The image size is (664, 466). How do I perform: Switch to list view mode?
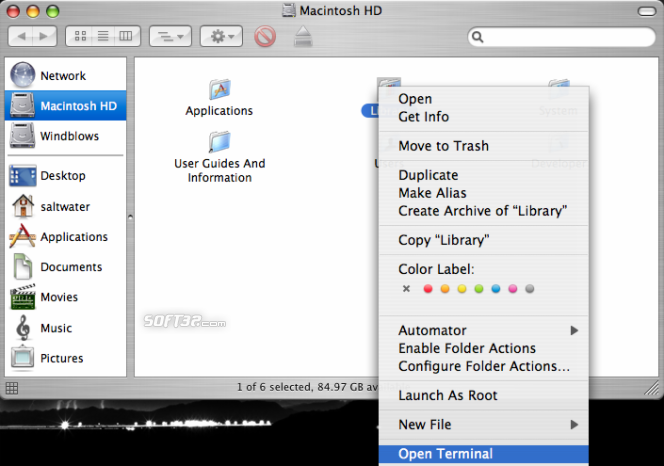pyautogui.click(x=102, y=37)
